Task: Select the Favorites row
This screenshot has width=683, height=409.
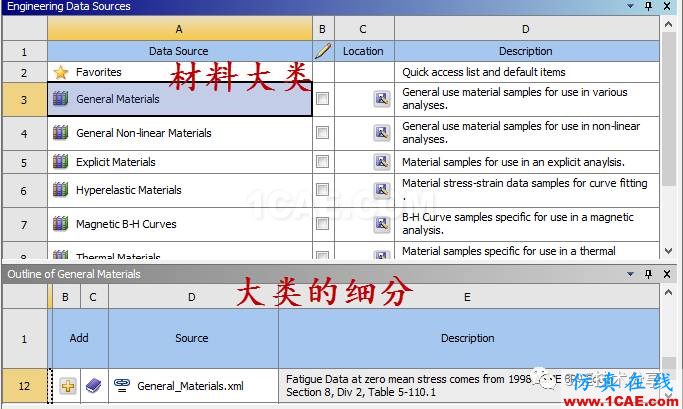Action: click(x=180, y=72)
